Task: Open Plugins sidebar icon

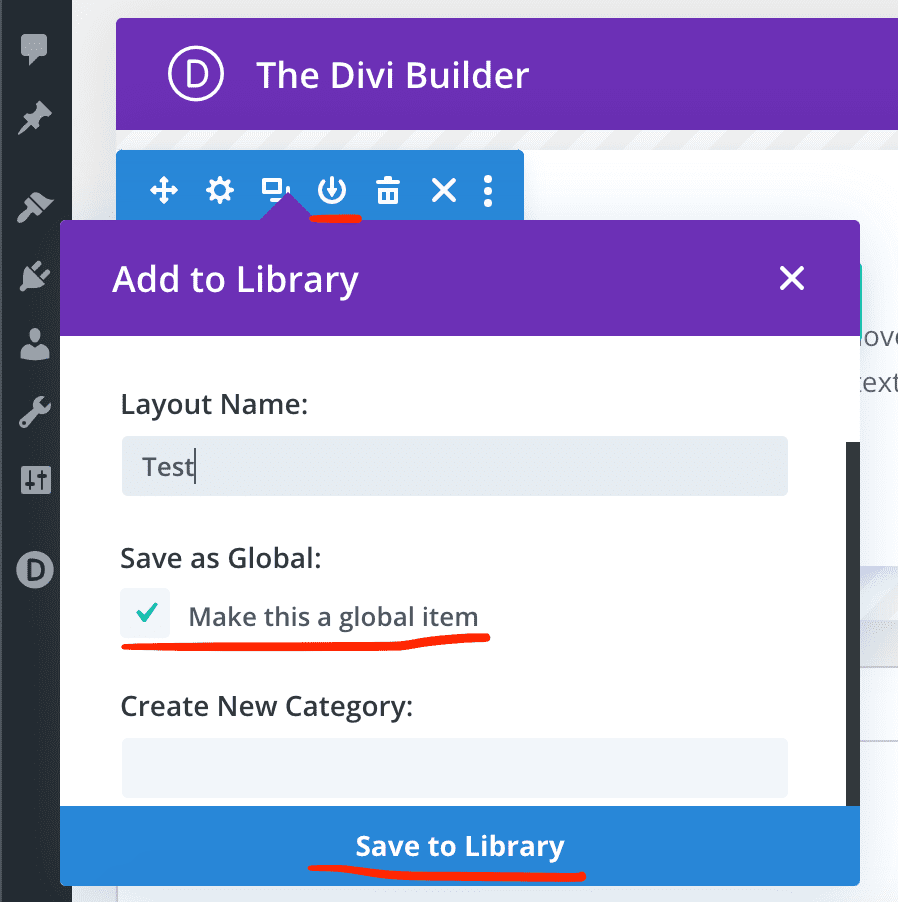Action: (x=35, y=276)
